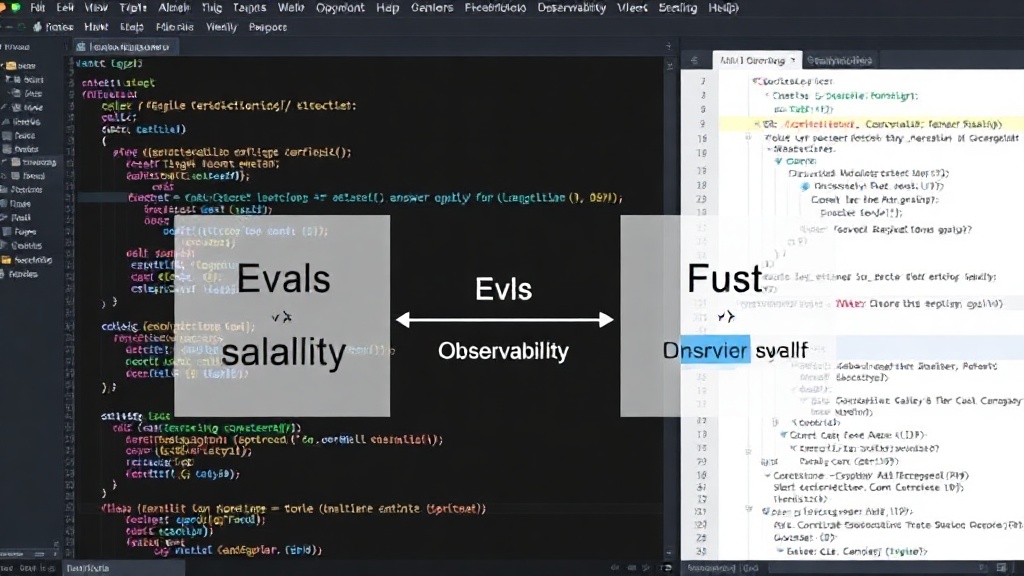Open the "Seeling" menu in the menu bar
Screen dimensions: 1024x576
tap(677, 8)
